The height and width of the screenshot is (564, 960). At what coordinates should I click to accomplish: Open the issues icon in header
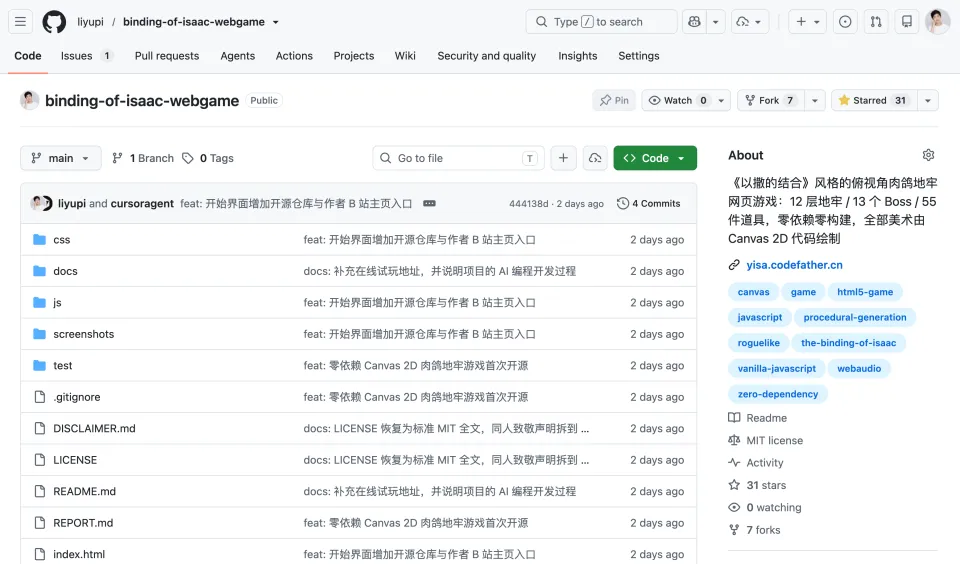click(845, 22)
